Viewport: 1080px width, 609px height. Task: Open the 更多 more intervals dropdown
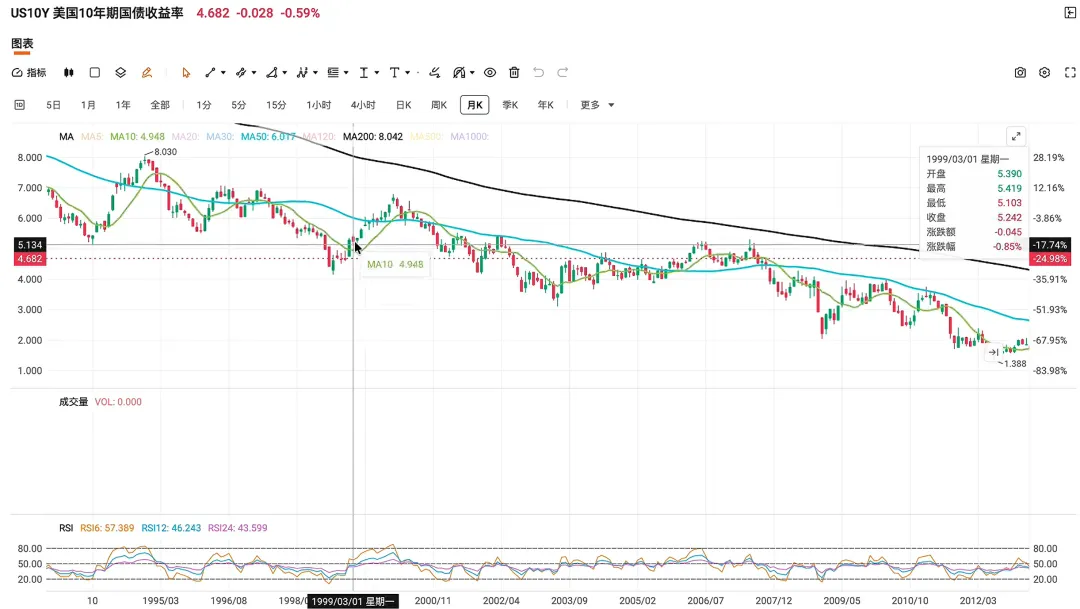pyautogui.click(x=597, y=105)
